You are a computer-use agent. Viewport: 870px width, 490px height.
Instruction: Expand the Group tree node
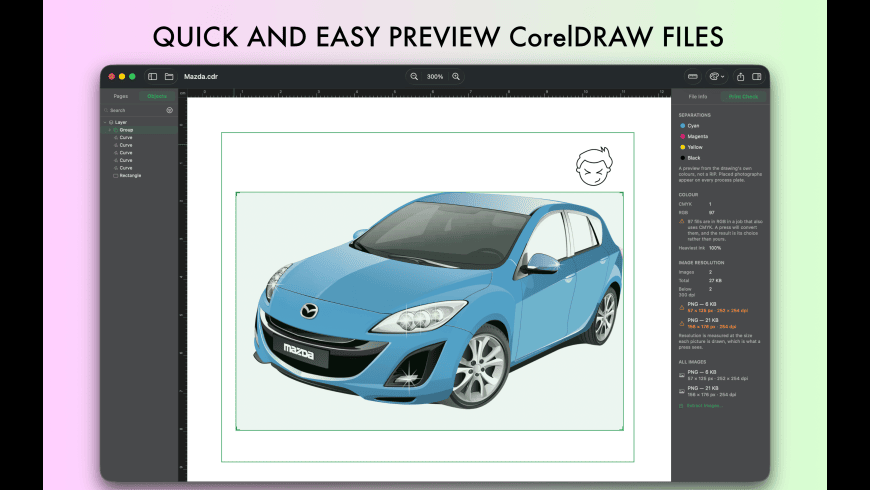[x=109, y=130]
